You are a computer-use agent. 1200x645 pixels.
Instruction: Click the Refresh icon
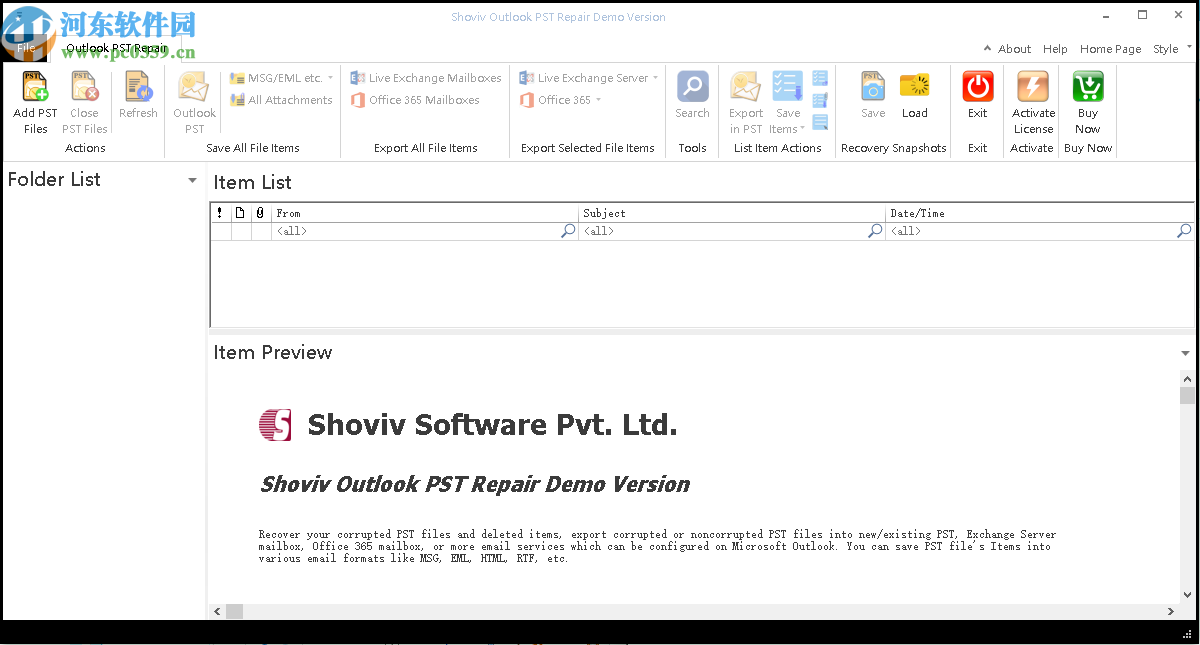click(x=138, y=88)
